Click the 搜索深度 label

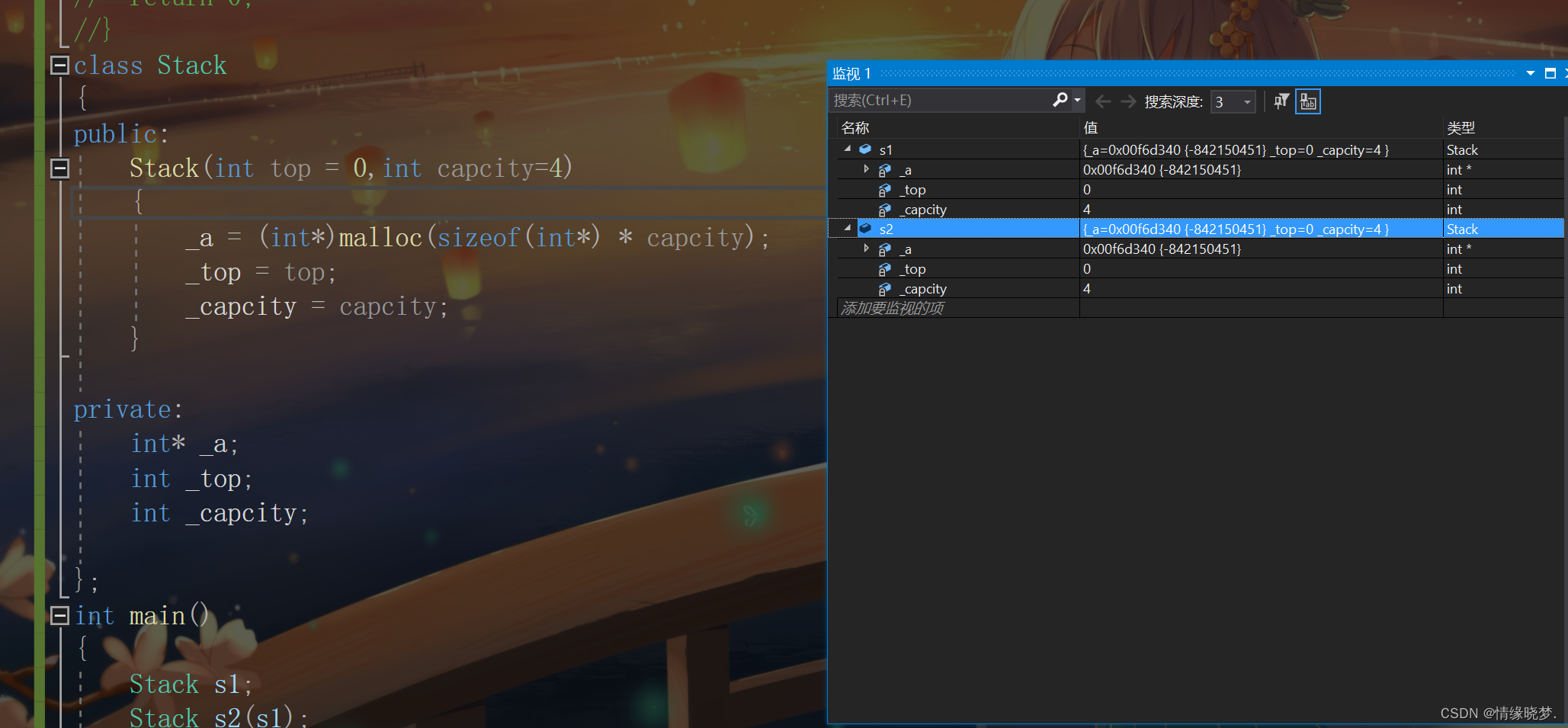pyautogui.click(x=1173, y=101)
